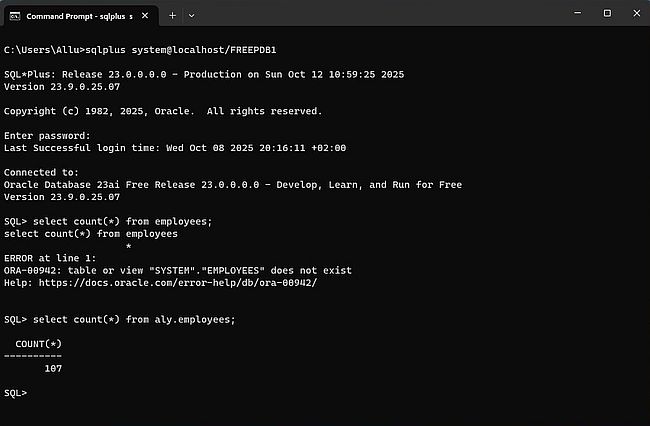Click empty title bar area beside tabs
Screen dimensions: 650x426
click(x=380, y=14)
